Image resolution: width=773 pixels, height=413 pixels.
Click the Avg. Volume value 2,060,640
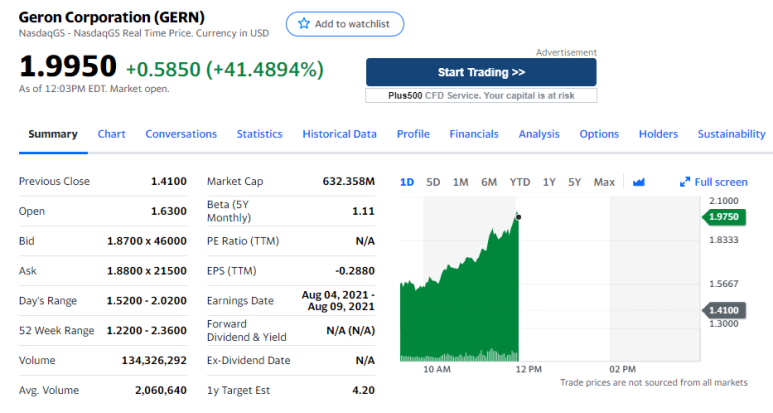[161, 390]
